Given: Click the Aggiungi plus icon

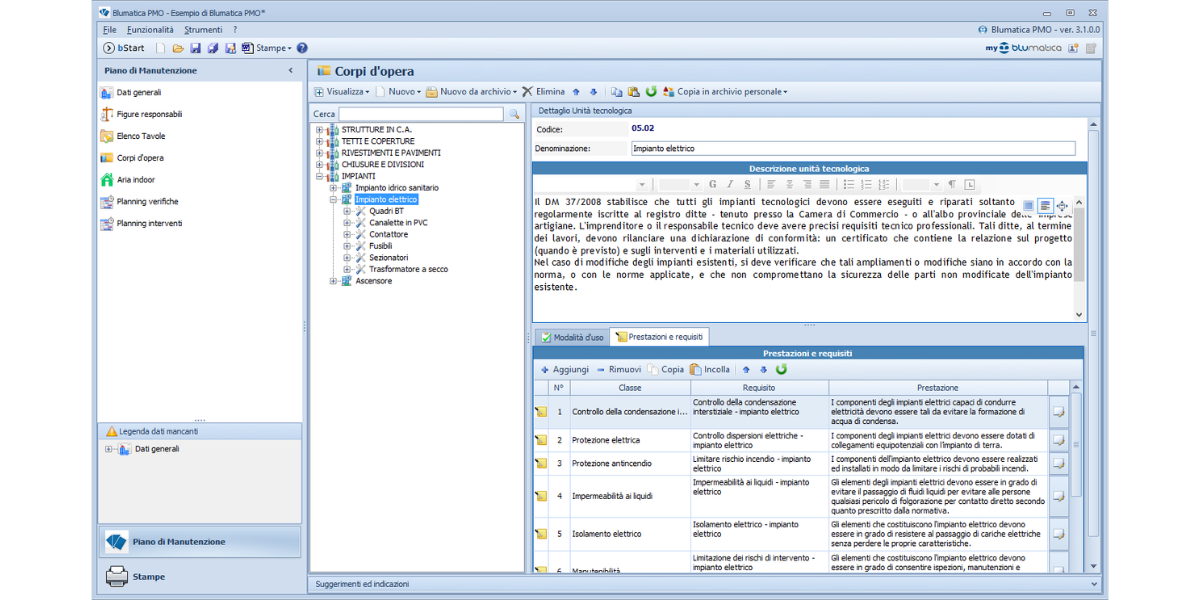Looking at the screenshot, I should coord(545,370).
